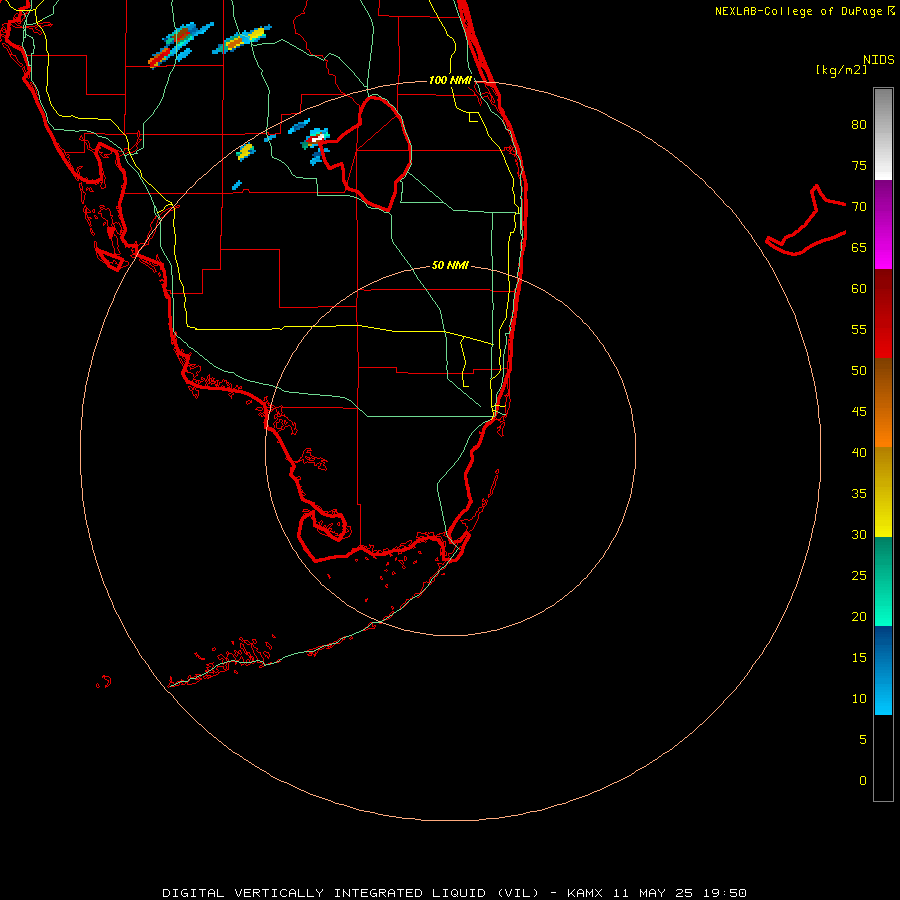This screenshot has height=900, width=900.
Task: Click the white-core storm cell beside Lake Okeechobee
Action: [316, 140]
